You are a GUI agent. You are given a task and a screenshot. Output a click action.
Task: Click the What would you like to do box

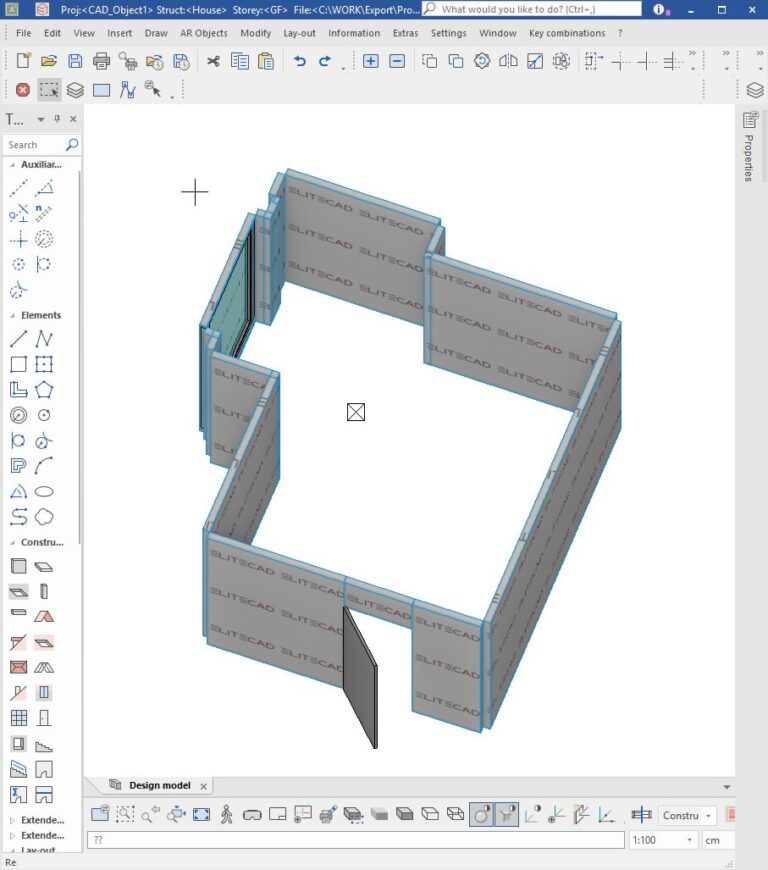pyautogui.click(x=532, y=9)
